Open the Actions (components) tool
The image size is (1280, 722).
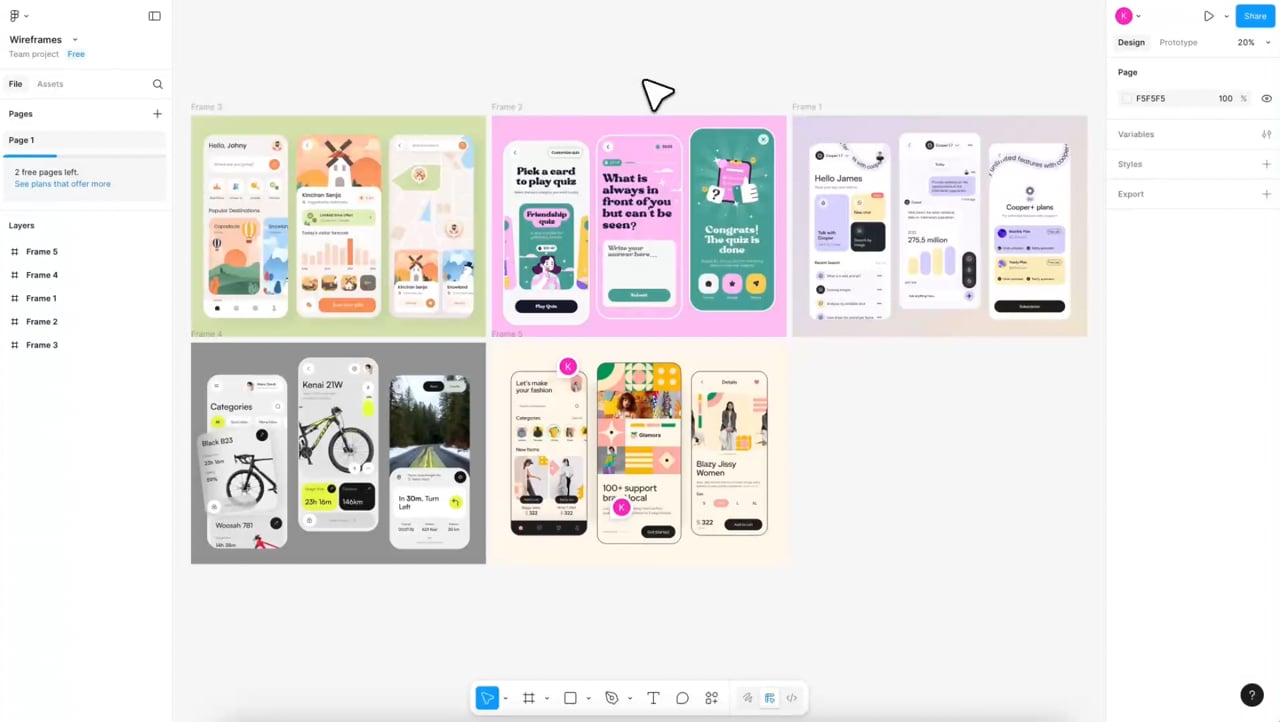(711, 698)
